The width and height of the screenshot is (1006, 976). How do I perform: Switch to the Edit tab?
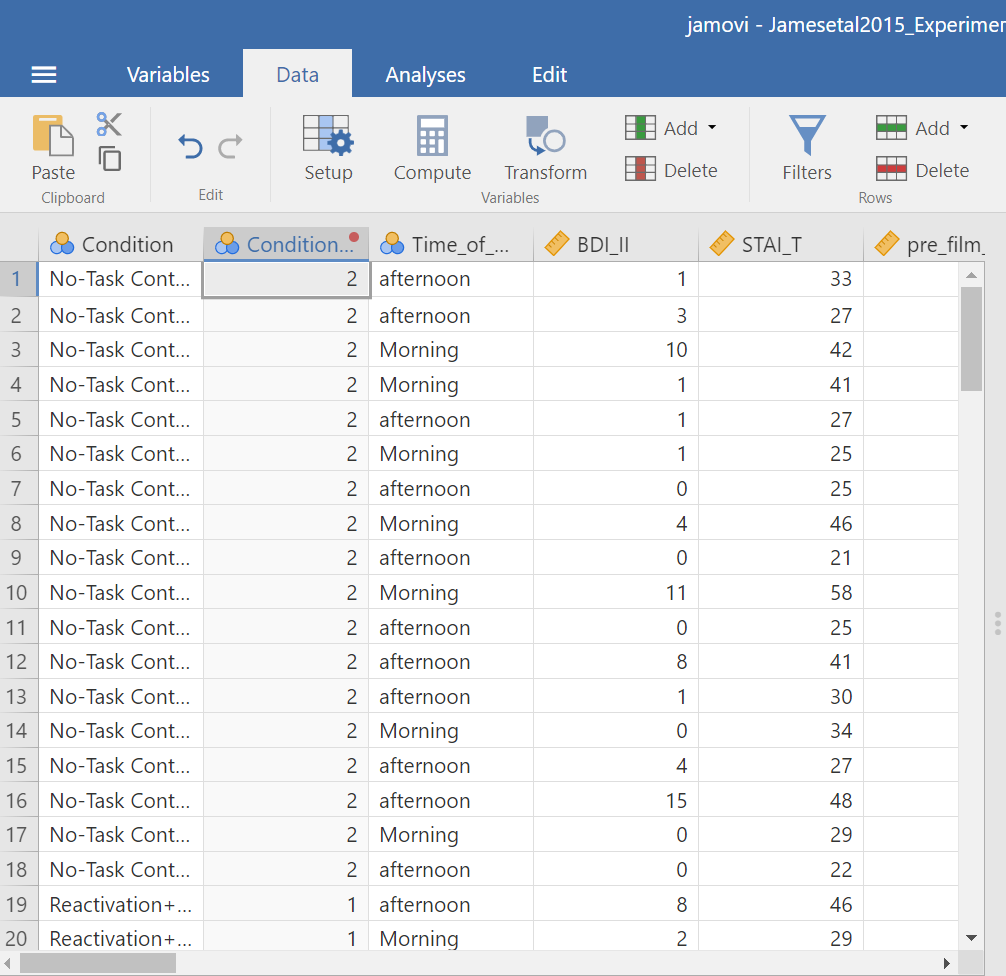(549, 75)
